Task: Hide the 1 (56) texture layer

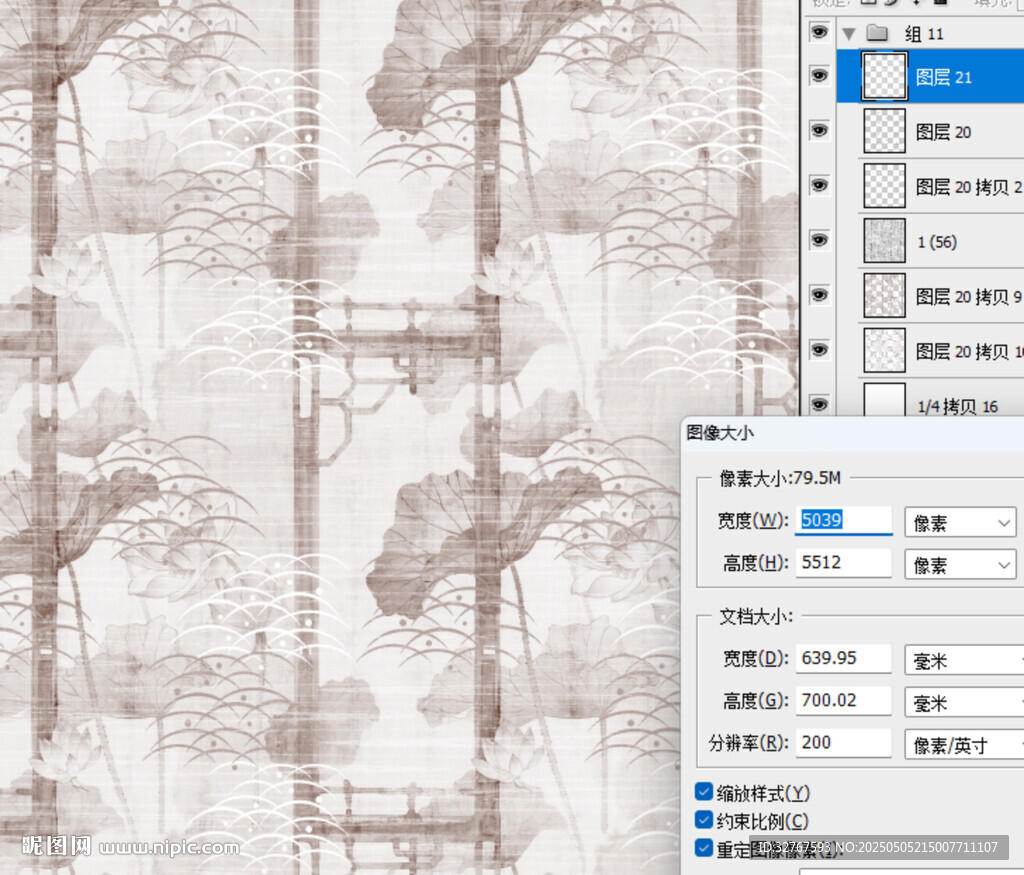Action: (819, 240)
